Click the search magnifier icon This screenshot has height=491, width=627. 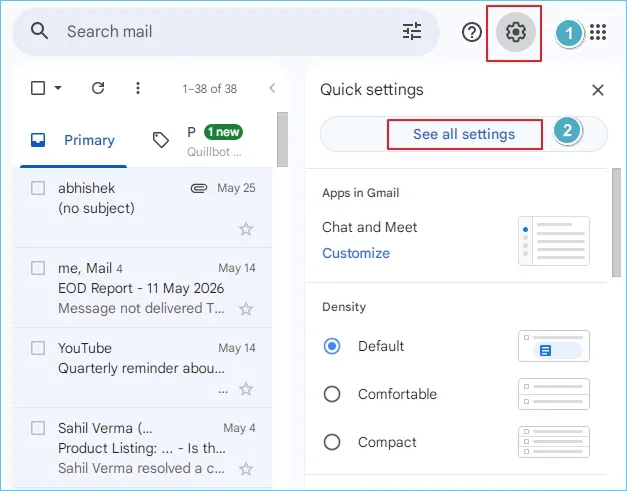click(x=39, y=31)
